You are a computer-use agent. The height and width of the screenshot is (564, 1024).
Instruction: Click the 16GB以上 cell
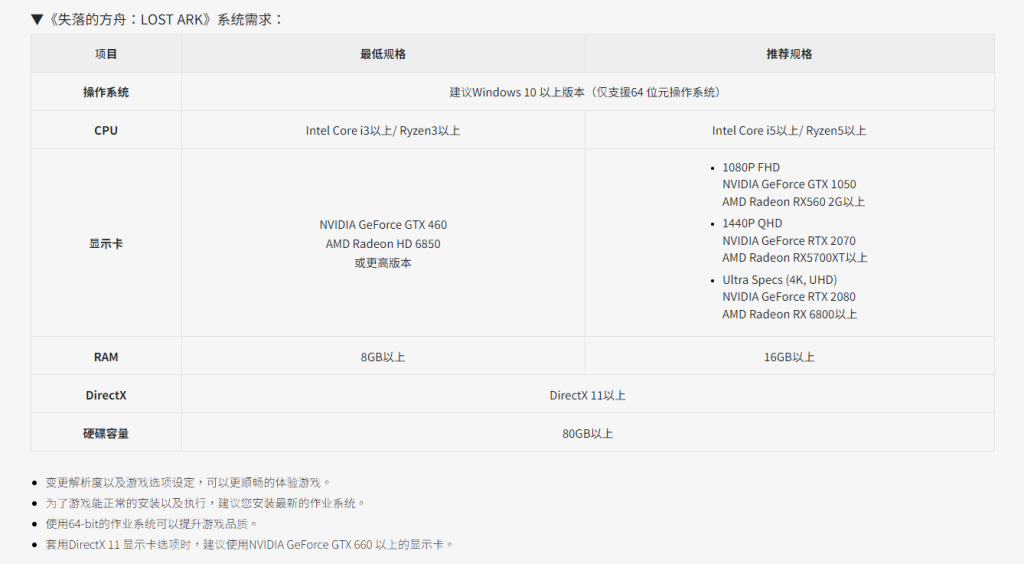789,357
